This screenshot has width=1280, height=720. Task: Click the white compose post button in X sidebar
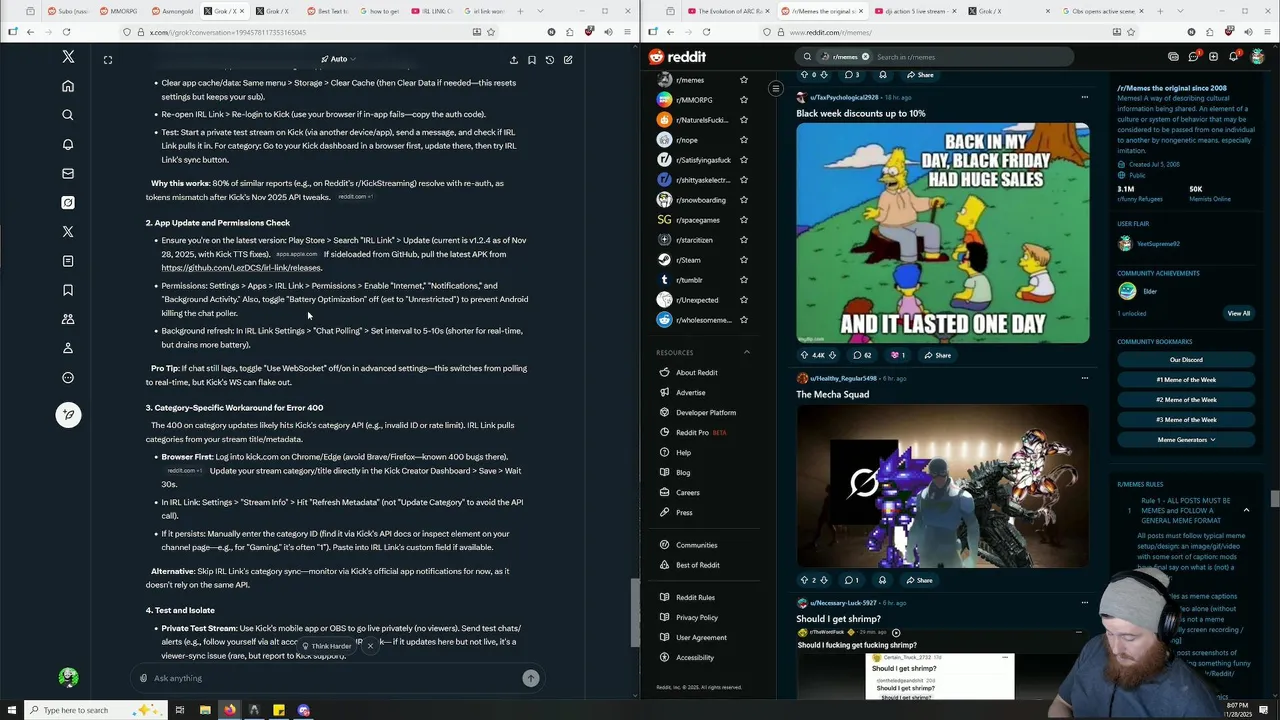coord(68,414)
